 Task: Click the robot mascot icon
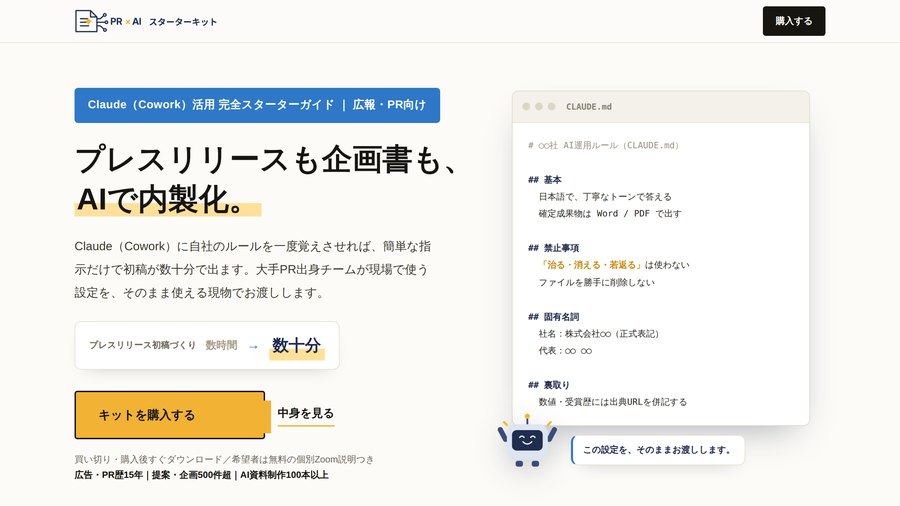[x=527, y=441]
